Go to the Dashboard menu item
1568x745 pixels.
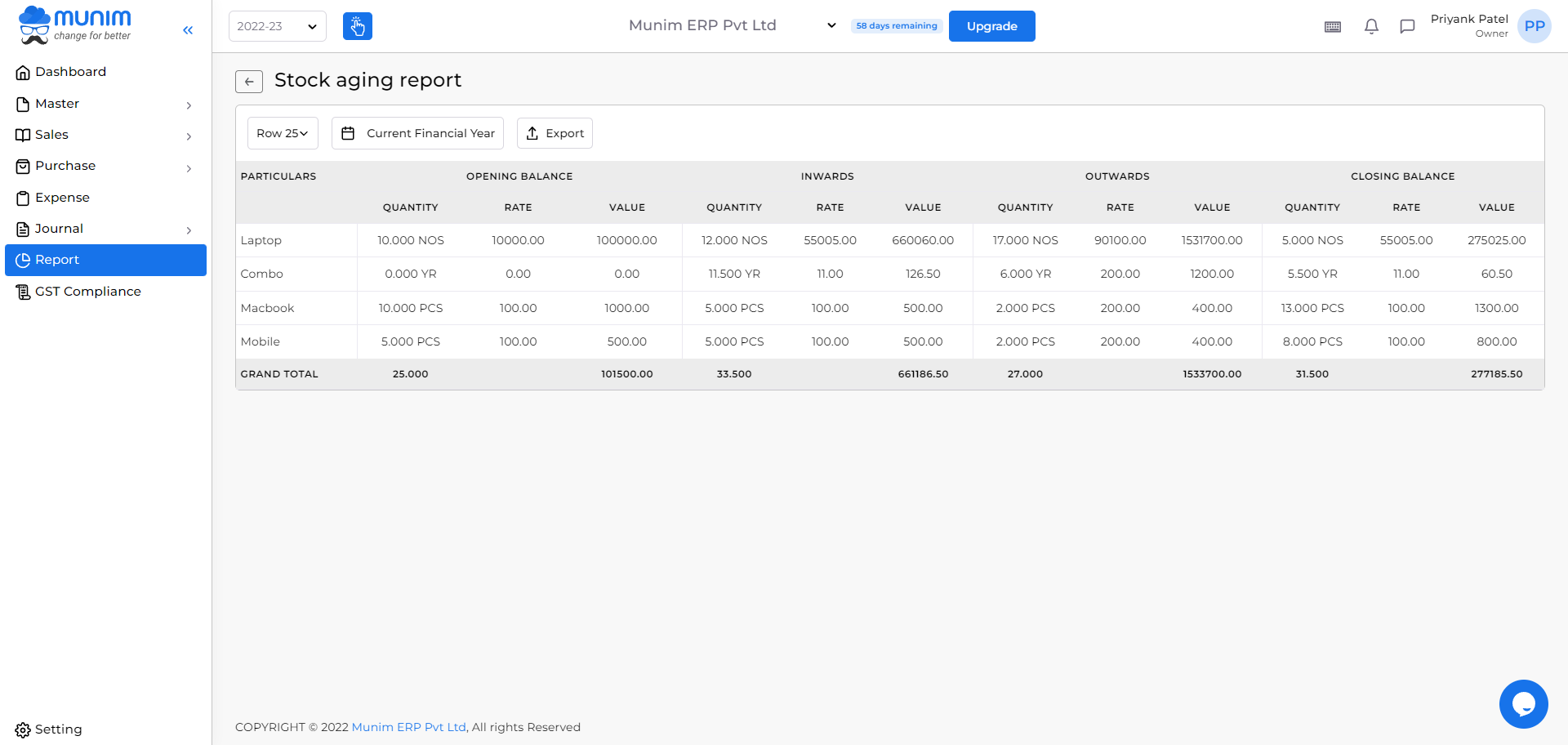click(x=71, y=71)
